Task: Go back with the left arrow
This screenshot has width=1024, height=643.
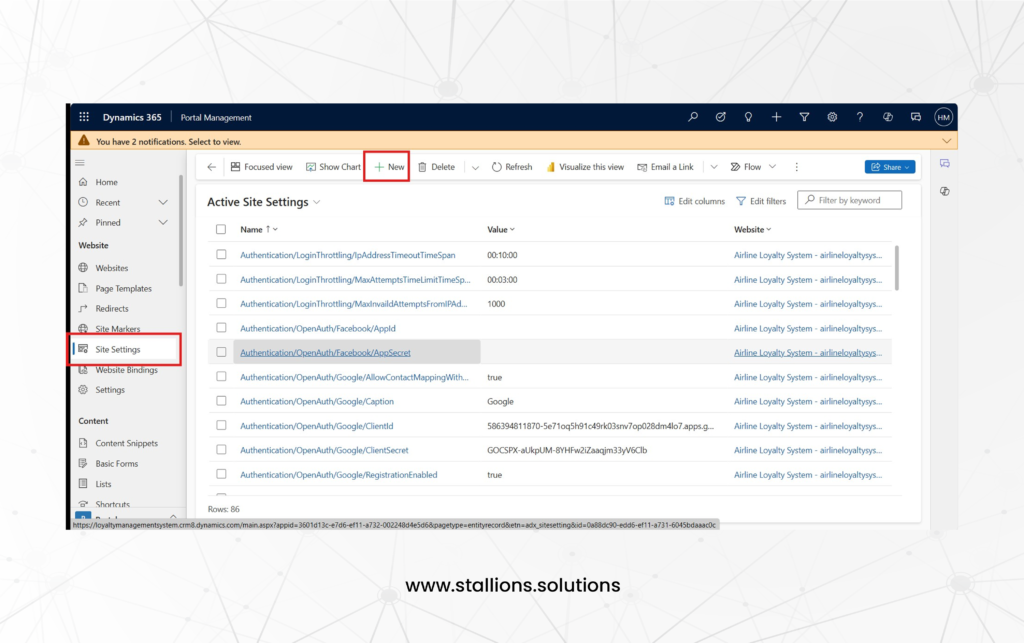Action: 212,167
